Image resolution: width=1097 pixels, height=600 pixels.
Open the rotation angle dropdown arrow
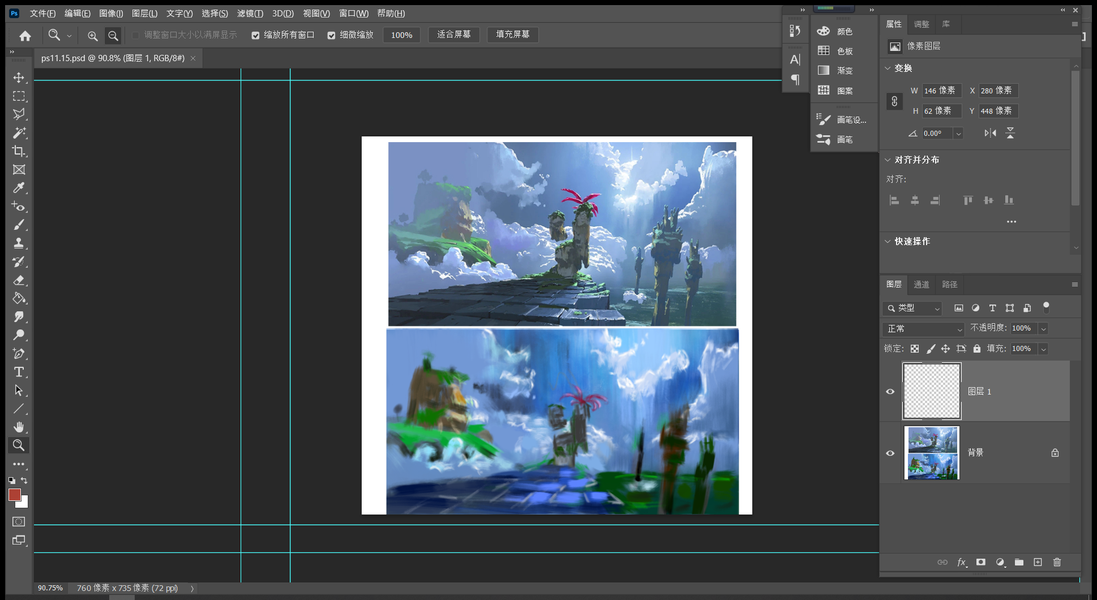958,134
